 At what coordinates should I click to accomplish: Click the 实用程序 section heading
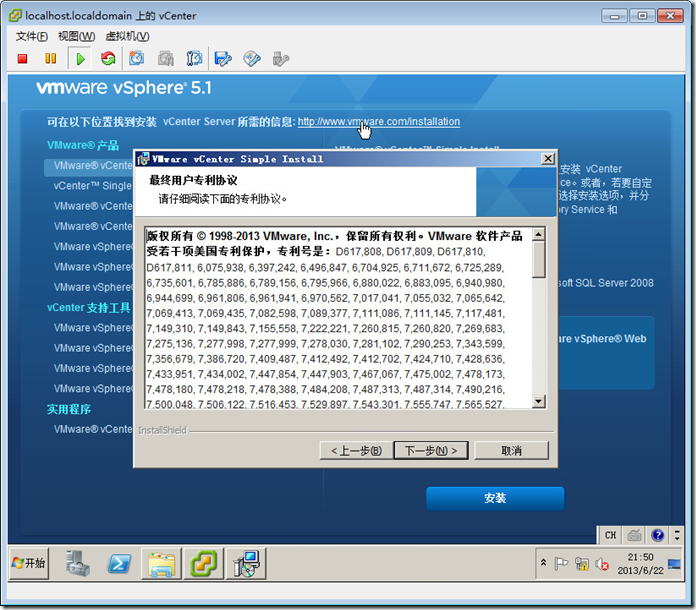point(69,409)
